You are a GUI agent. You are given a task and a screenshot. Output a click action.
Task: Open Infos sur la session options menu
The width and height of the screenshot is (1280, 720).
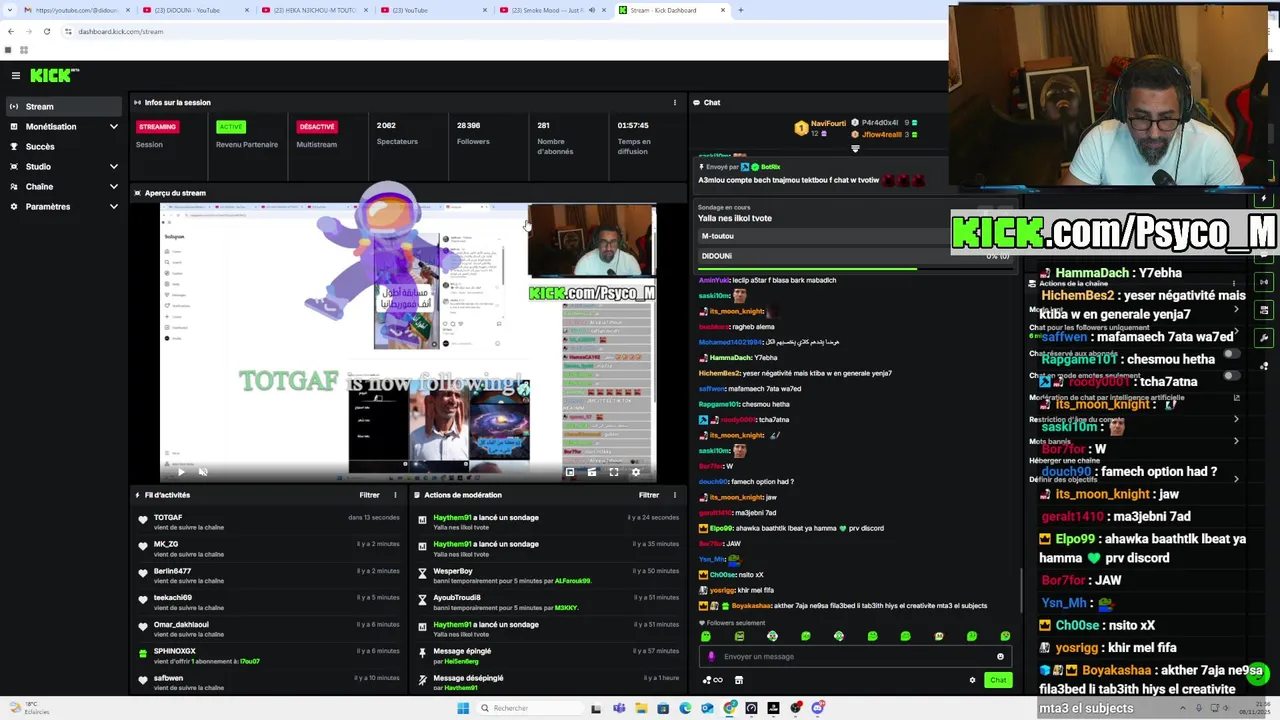click(674, 102)
